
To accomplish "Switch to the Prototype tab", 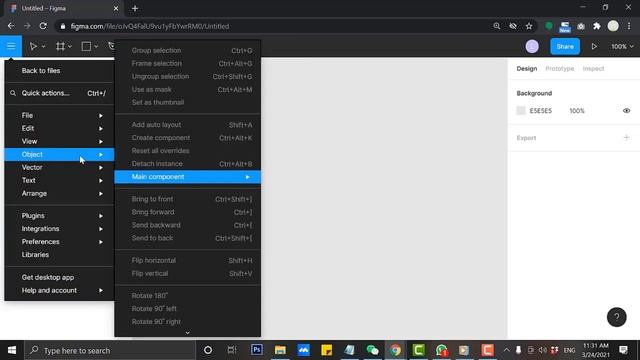I will 560,69.
